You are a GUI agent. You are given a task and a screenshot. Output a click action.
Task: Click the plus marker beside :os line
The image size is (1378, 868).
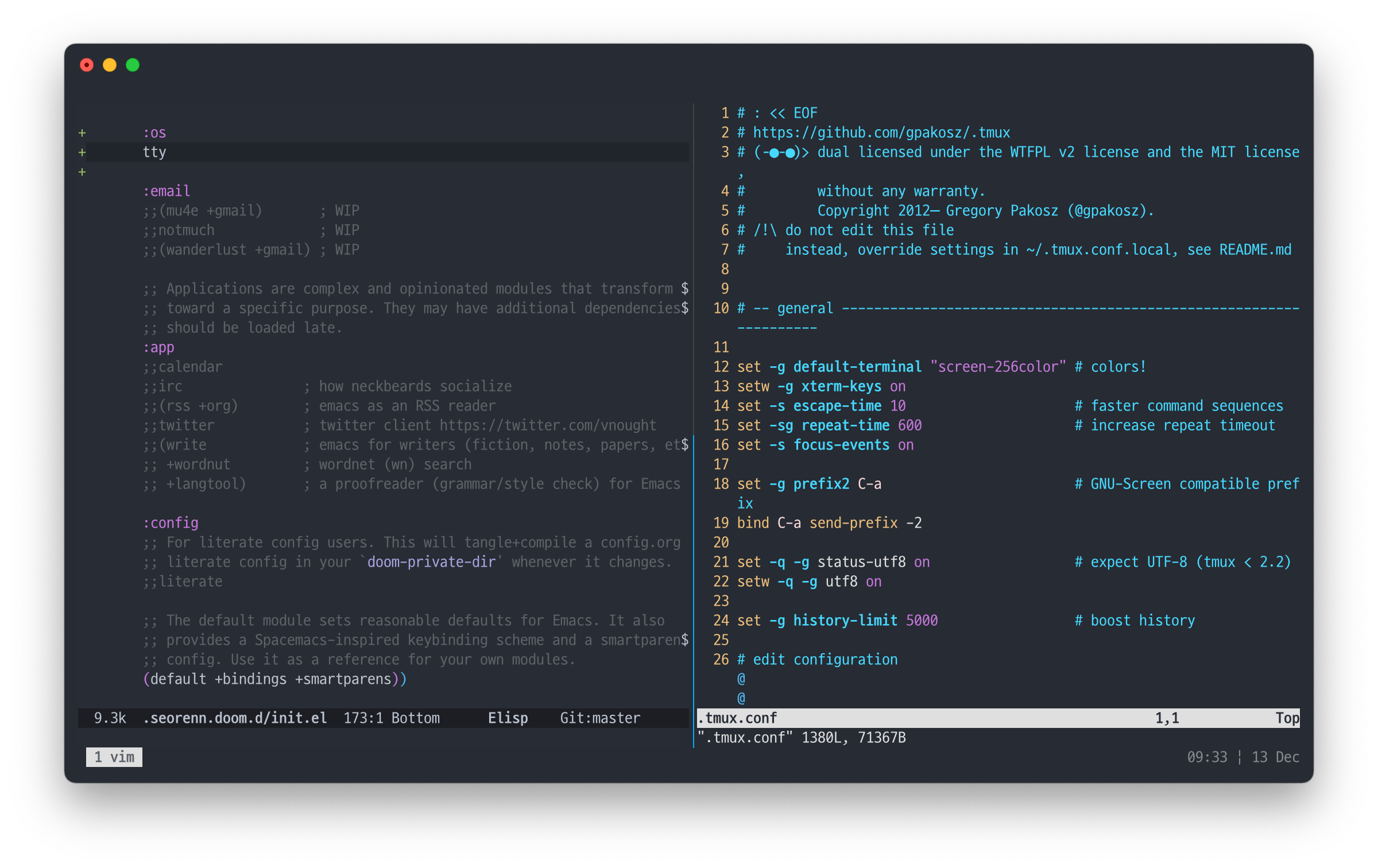point(82,133)
